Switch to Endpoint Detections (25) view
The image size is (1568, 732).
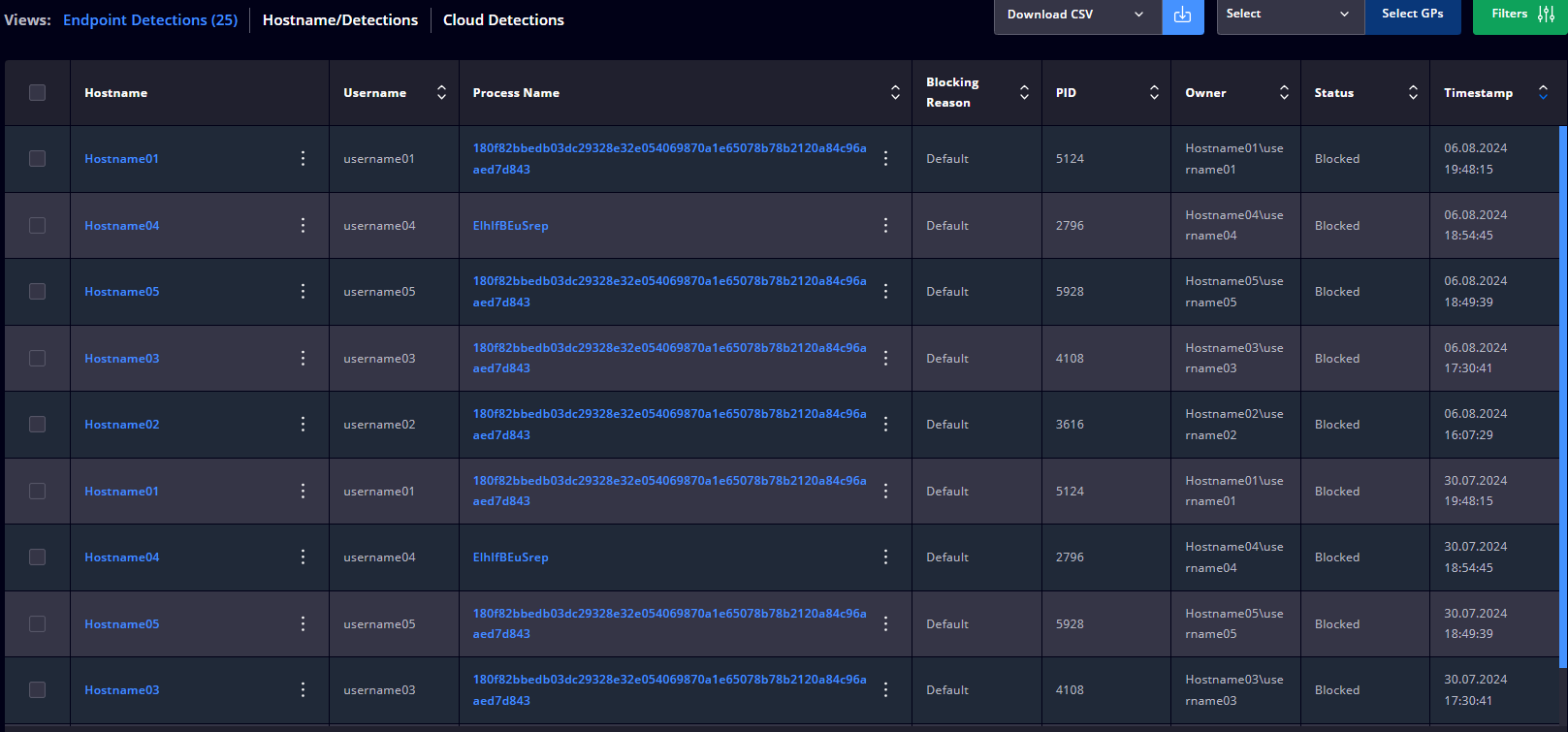pos(150,19)
